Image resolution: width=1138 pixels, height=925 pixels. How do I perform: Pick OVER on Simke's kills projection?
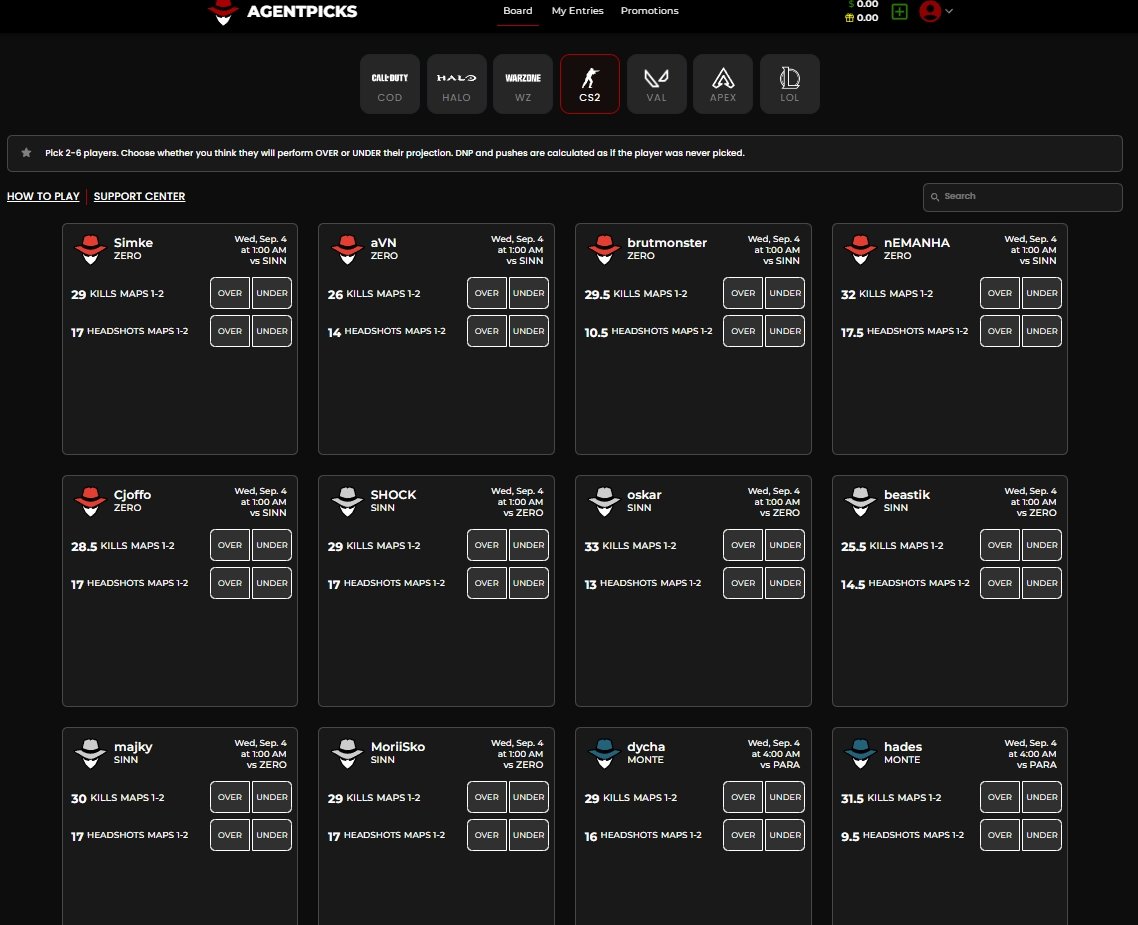229,293
